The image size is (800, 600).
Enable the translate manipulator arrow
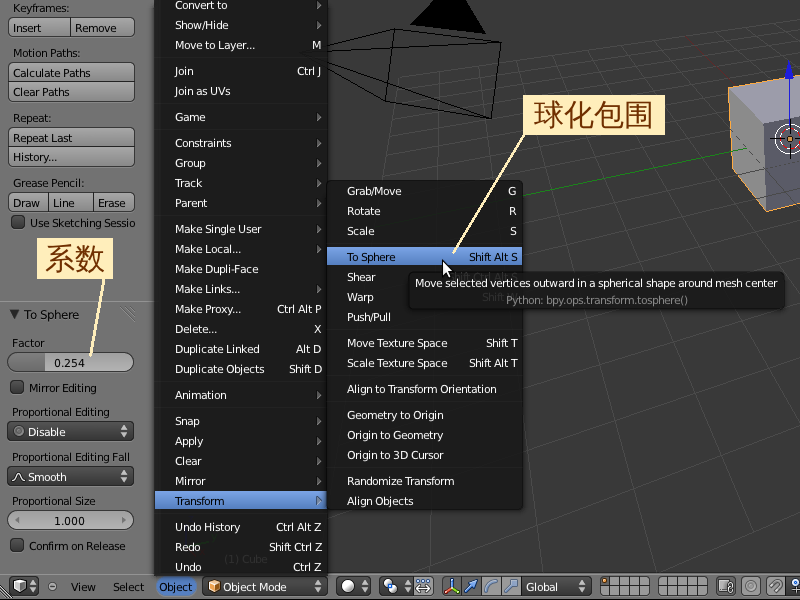[471, 586]
